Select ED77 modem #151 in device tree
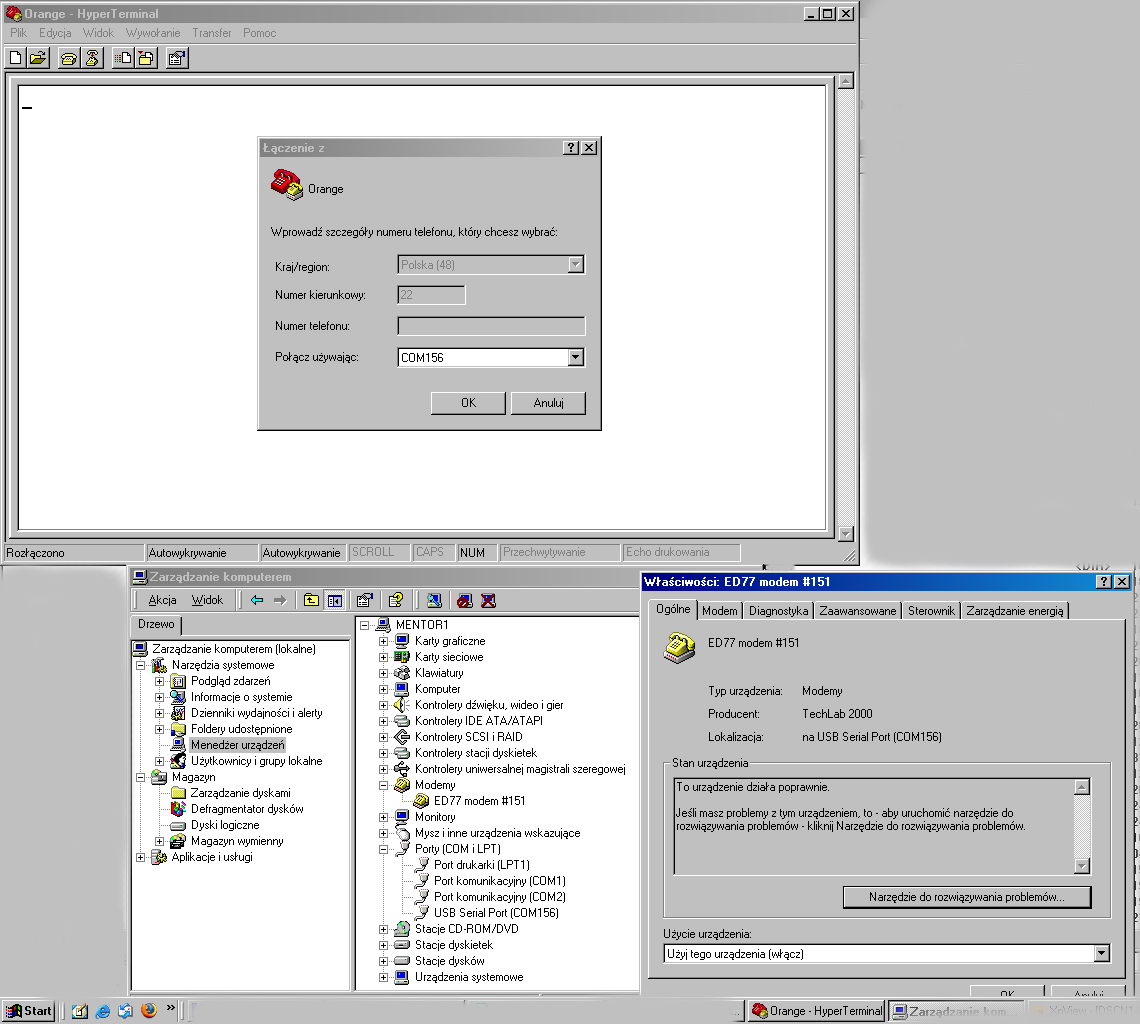The width and height of the screenshot is (1140, 1024). click(x=479, y=801)
